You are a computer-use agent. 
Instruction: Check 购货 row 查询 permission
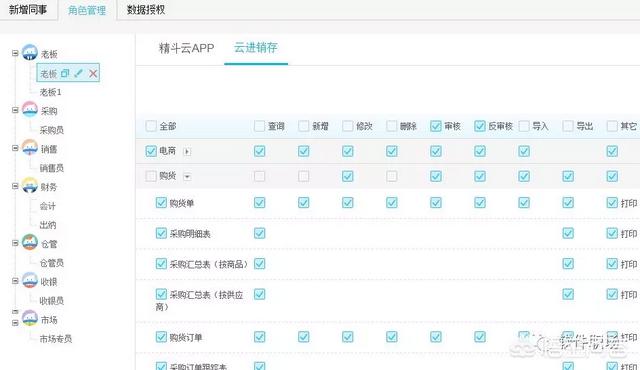260,176
